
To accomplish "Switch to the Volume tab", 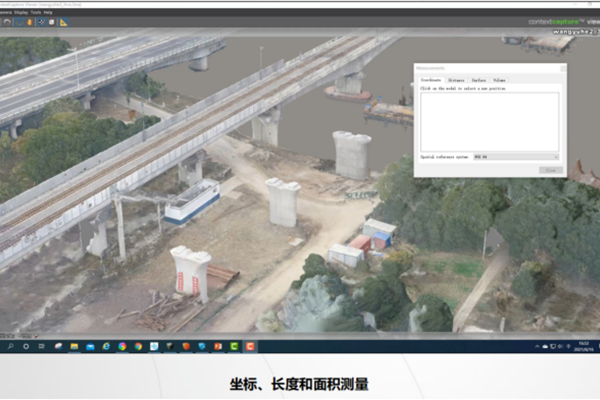I will [499, 79].
